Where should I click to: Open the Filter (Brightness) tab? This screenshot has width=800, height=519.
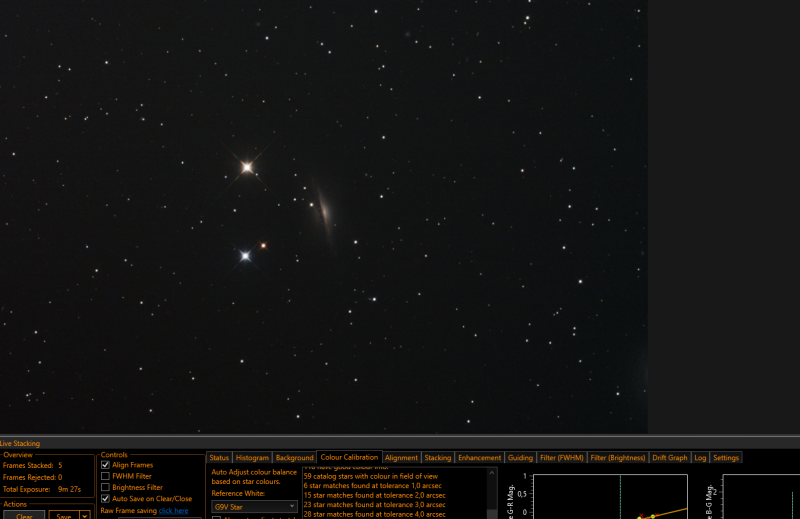[617, 458]
